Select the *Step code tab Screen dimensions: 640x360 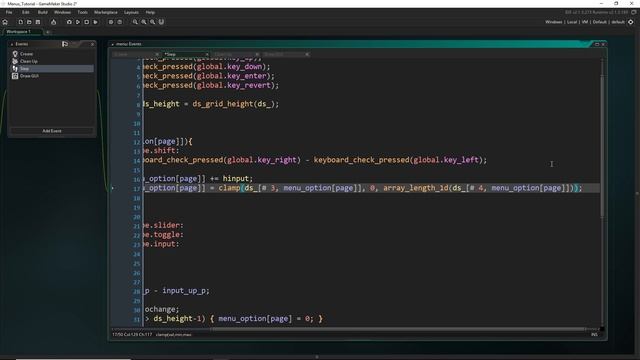click(186, 54)
